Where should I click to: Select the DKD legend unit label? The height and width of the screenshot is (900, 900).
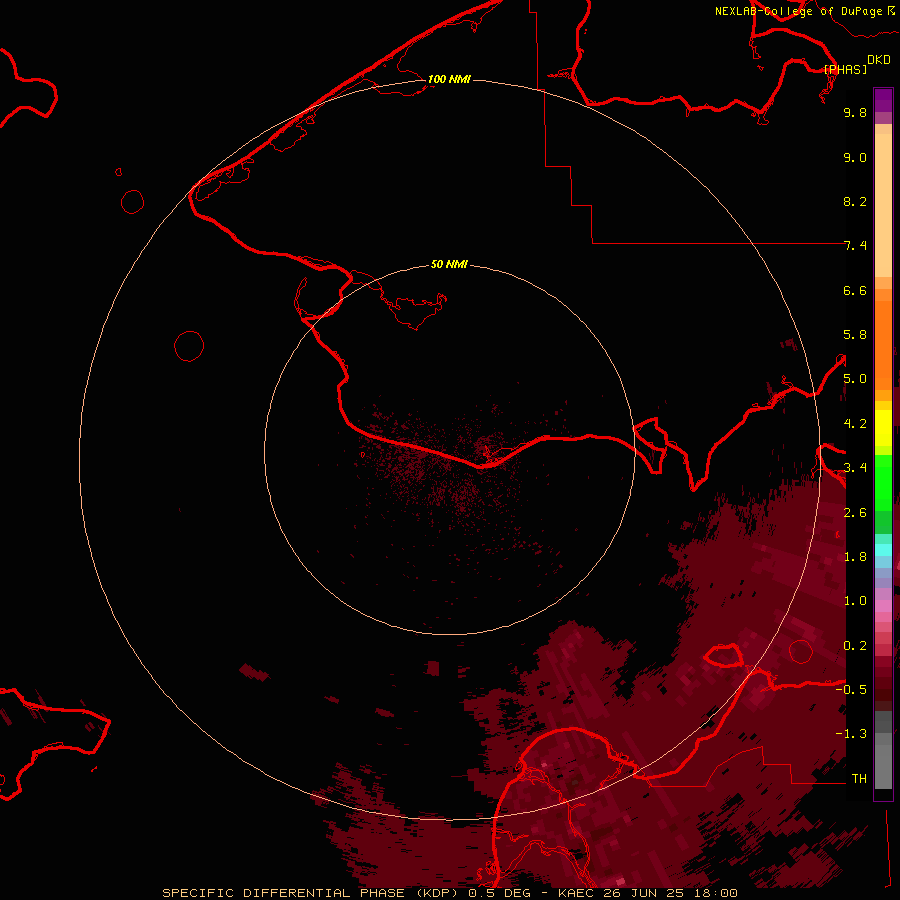(879, 60)
